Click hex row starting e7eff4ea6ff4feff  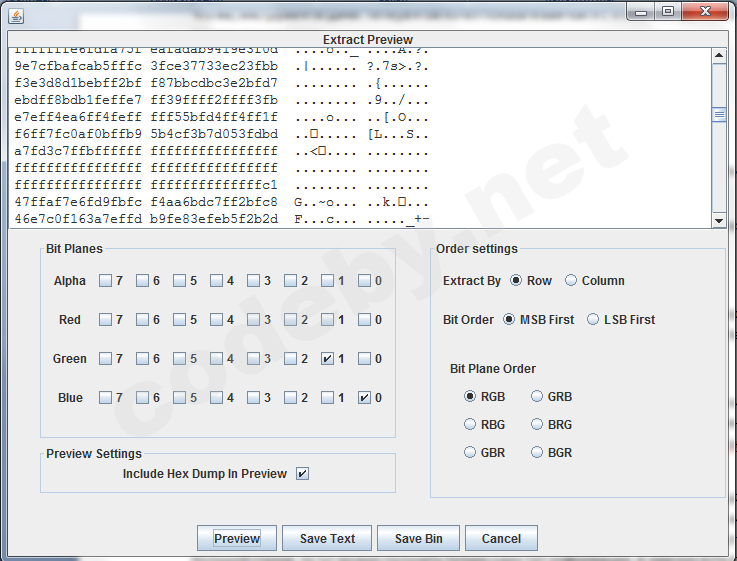click(x=221, y=117)
